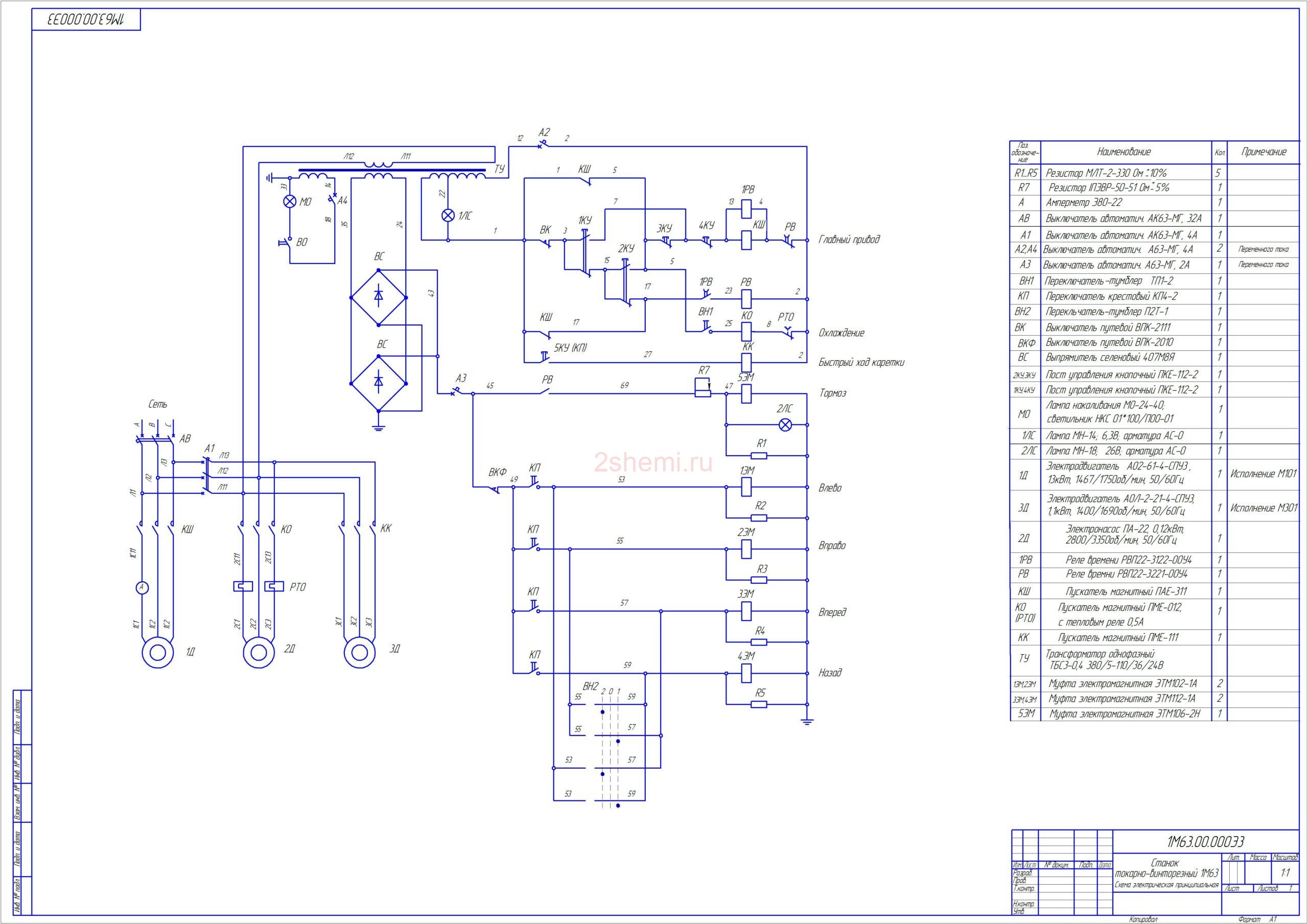1308x924 pixels.
Task: Select the ammeter A symbol above motor 1Д
Action: pyautogui.click(x=142, y=587)
